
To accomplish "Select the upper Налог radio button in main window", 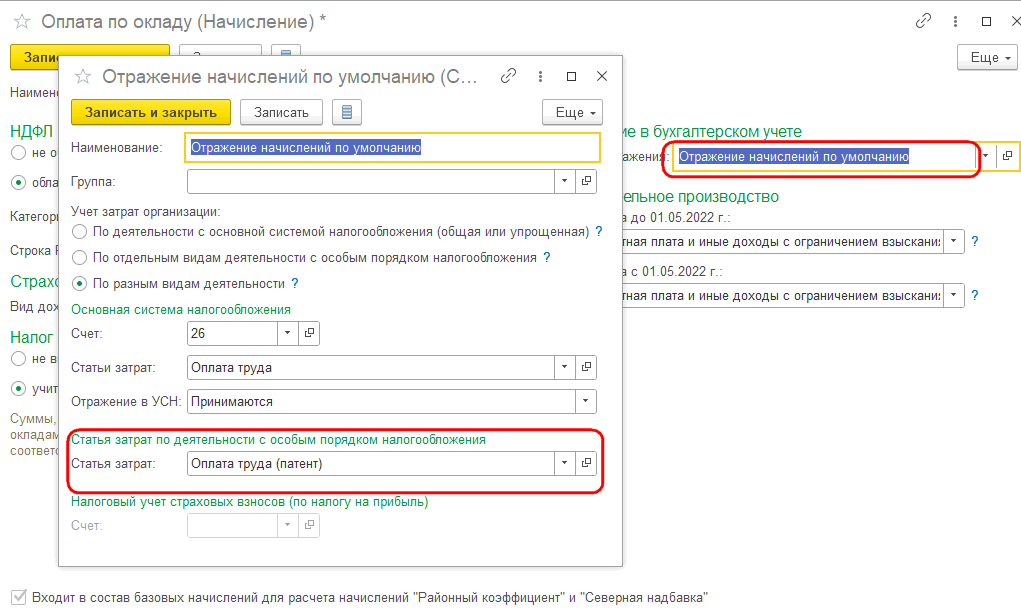I will tap(18, 358).
